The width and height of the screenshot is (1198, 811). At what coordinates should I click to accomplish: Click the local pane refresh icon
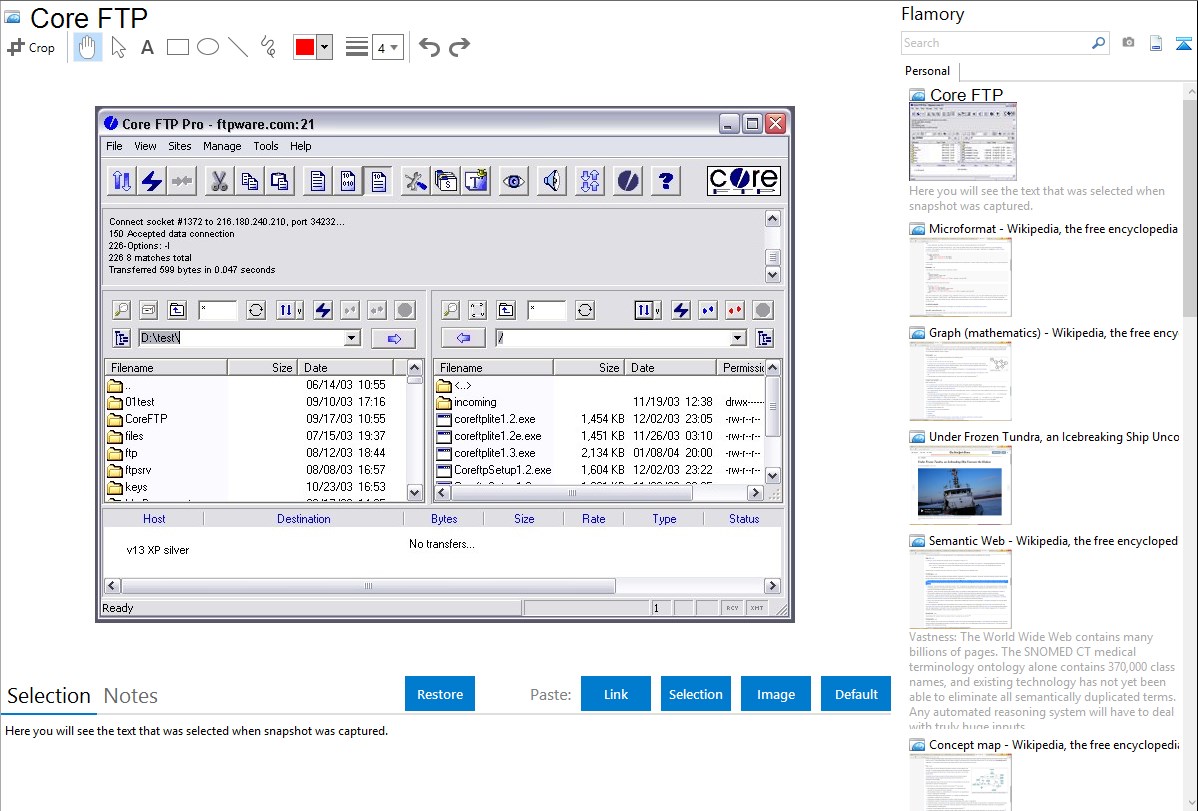[256, 310]
